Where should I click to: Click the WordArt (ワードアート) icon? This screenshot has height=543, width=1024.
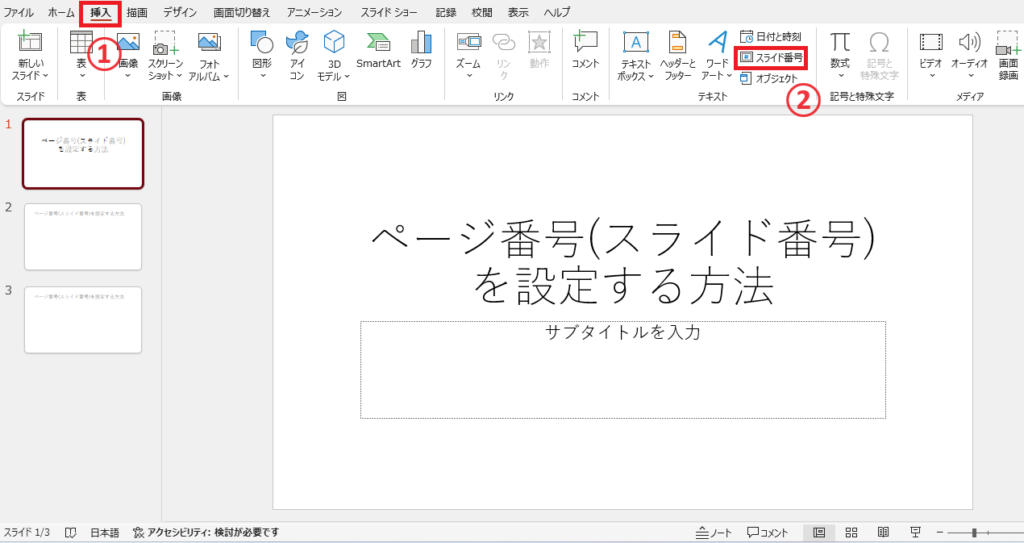click(x=717, y=42)
